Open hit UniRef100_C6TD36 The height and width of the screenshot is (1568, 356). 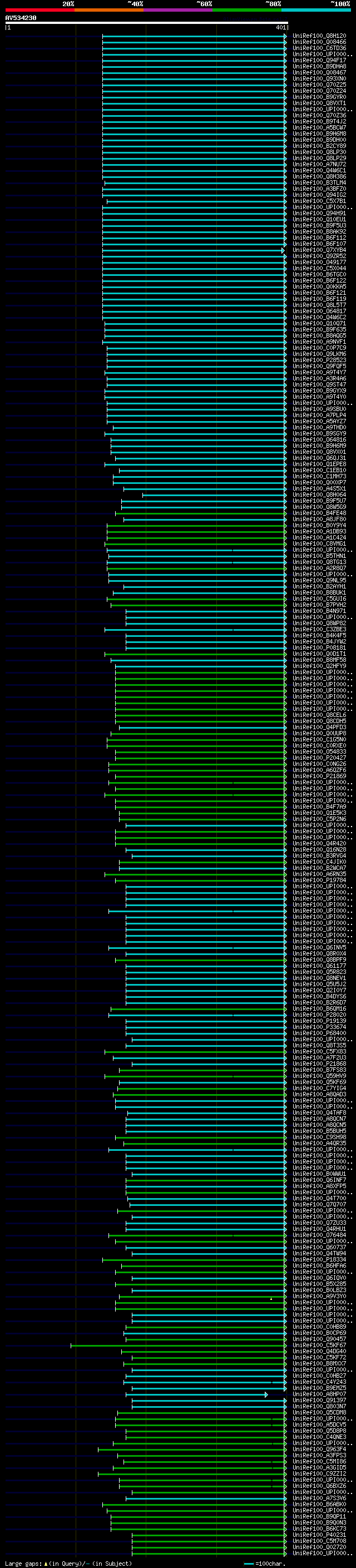[x=319, y=48]
